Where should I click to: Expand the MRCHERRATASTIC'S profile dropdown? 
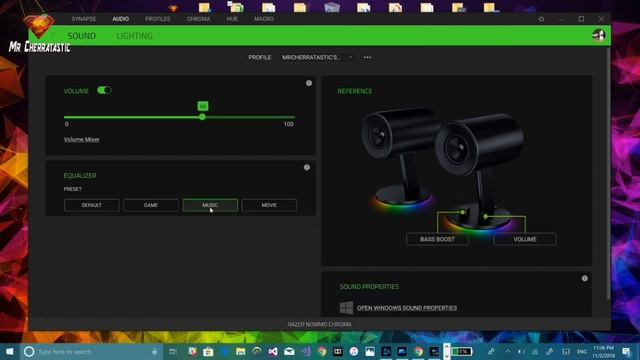pos(317,58)
